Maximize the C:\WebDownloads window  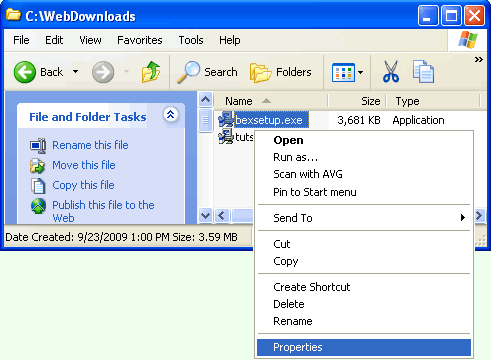click(451, 16)
